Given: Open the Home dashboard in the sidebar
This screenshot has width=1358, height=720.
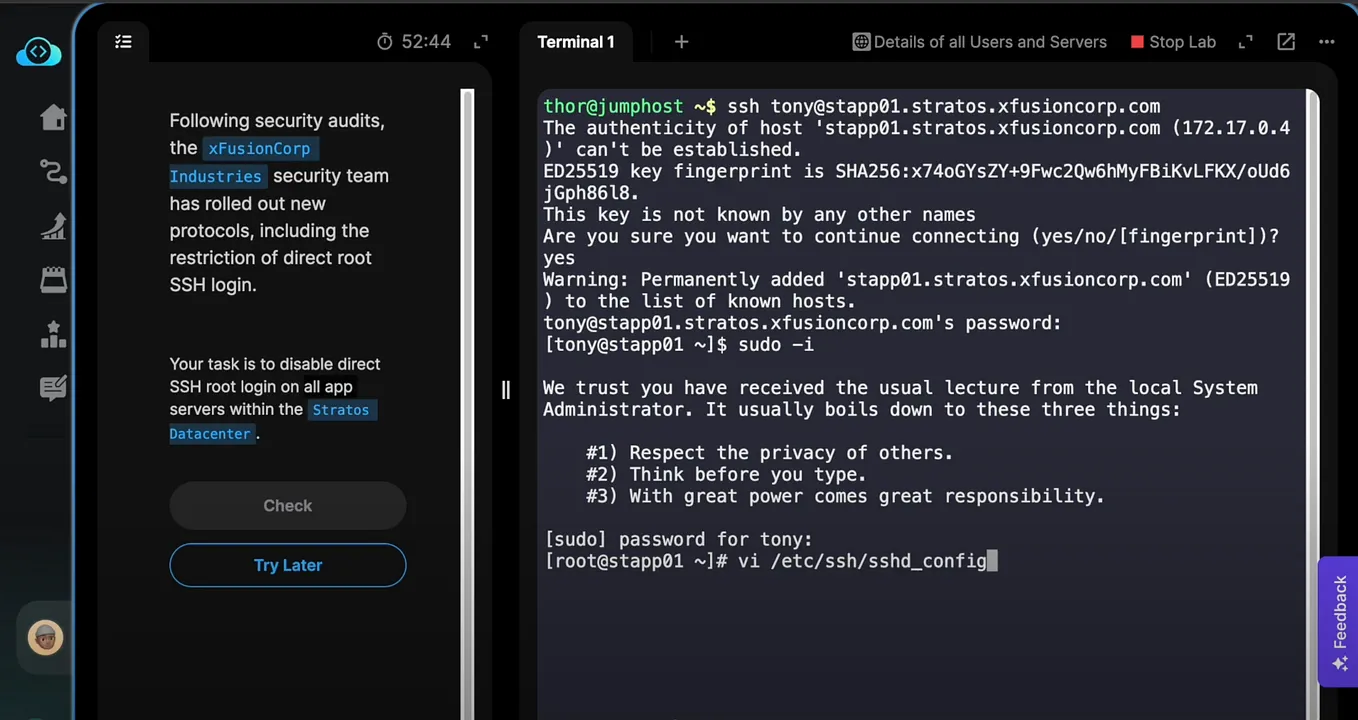Looking at the screenshot, I should point(53,117).
